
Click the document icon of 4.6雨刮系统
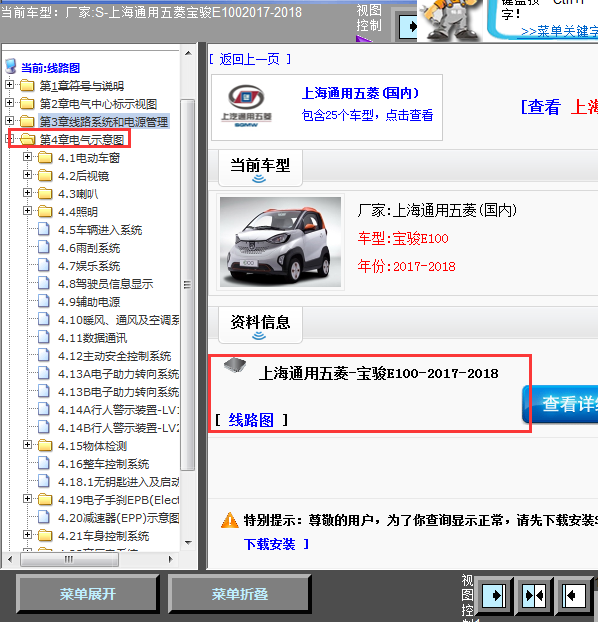pyautogui.click(x=44, y=248)
